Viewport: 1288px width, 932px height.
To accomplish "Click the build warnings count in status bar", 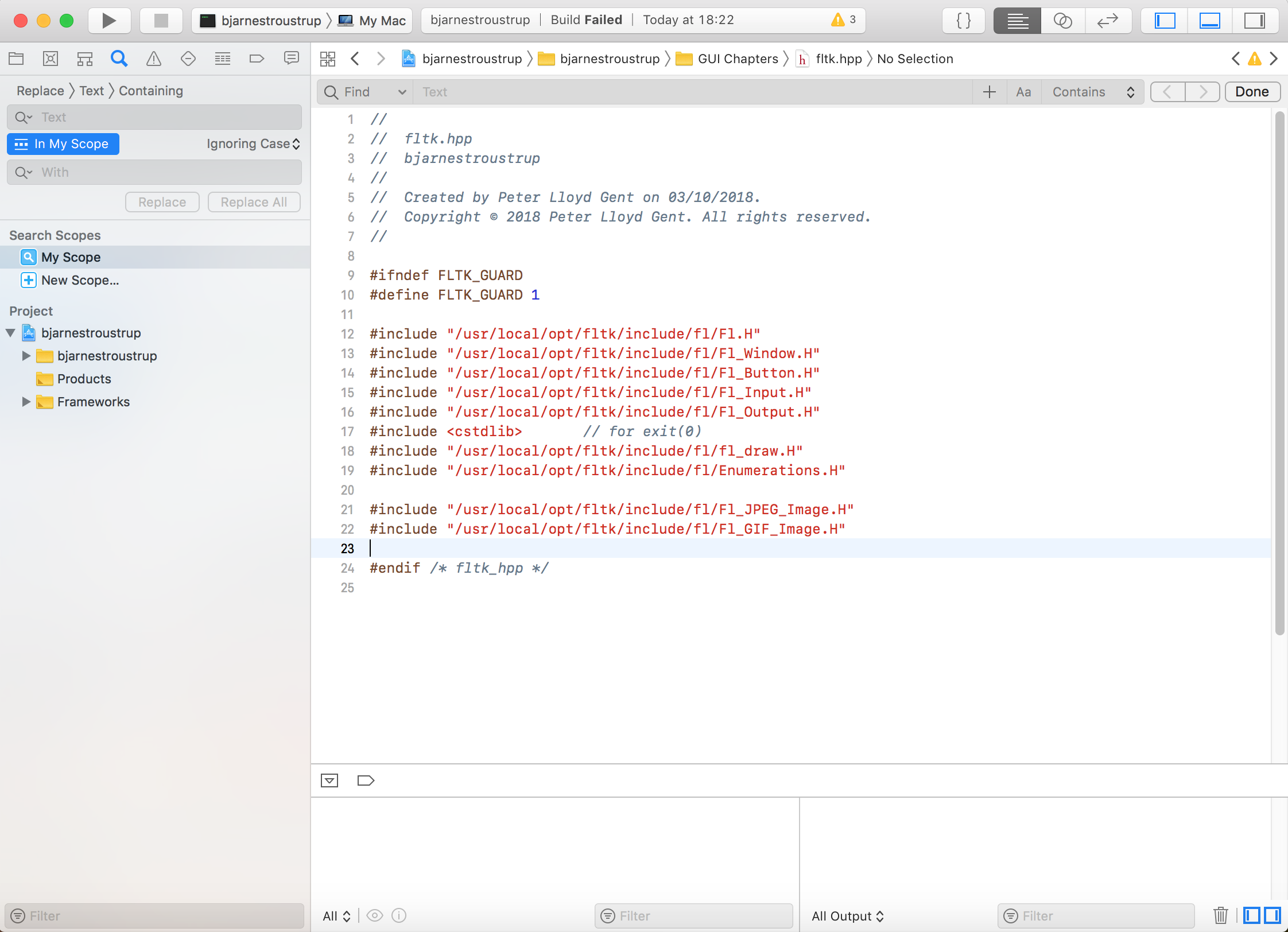I will coord(844,20).
